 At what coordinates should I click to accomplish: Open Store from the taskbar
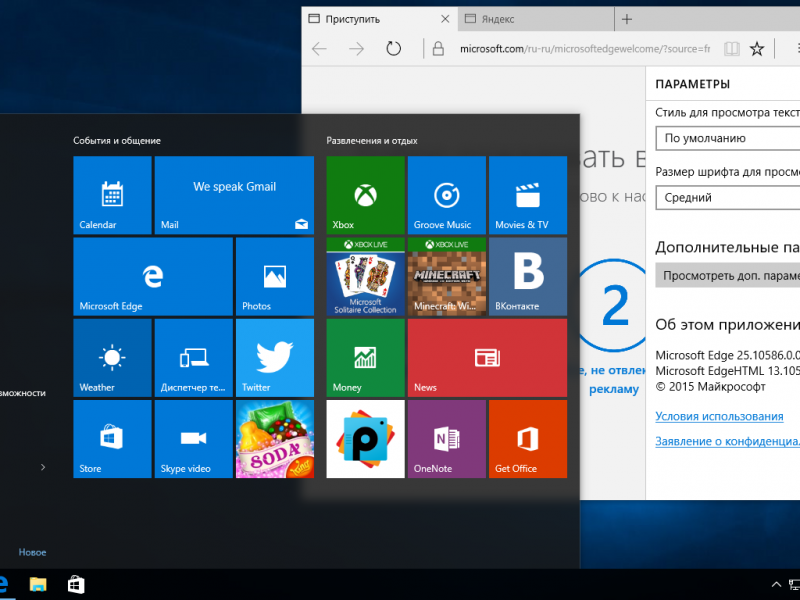76,585
